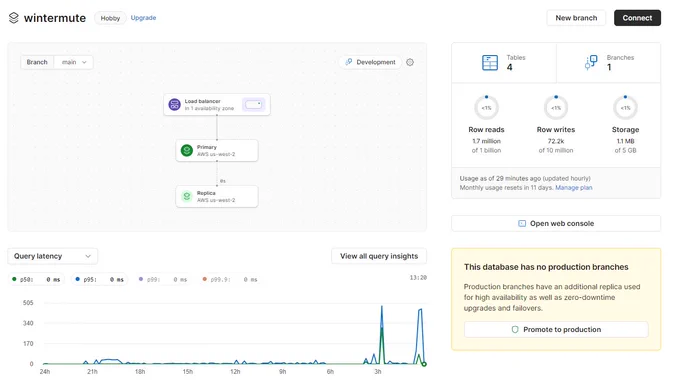Viewport: 680px width, 383px height.
Task: Click the '1.7 million' row reads value
Action: click(486, 141)
